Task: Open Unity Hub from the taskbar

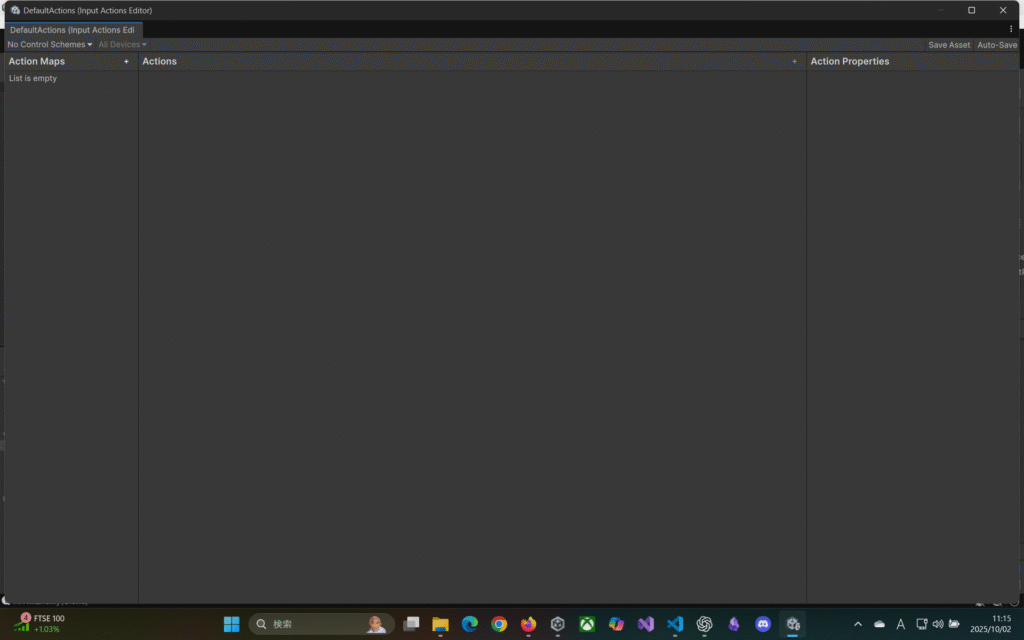Action: click(558, 624)
